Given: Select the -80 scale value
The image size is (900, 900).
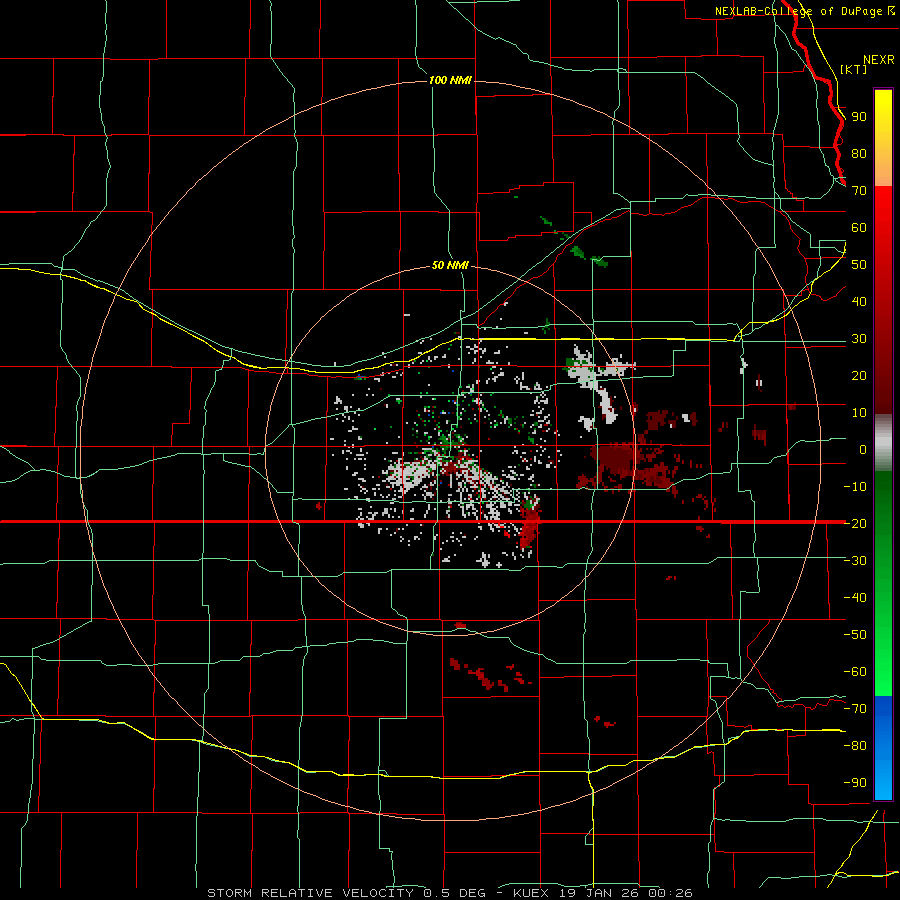Looking at the screenshot, I should pos(855,746).
